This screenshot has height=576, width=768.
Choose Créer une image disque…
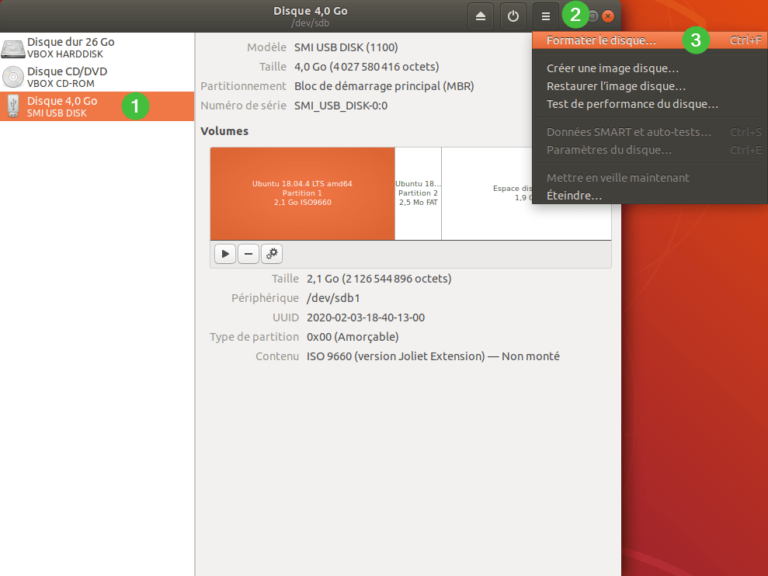point(650,68)
